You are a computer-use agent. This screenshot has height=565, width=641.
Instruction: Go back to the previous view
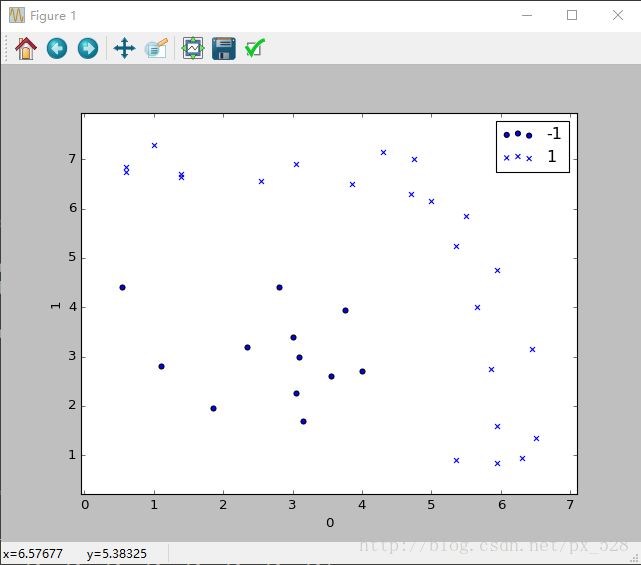point(57,48)
